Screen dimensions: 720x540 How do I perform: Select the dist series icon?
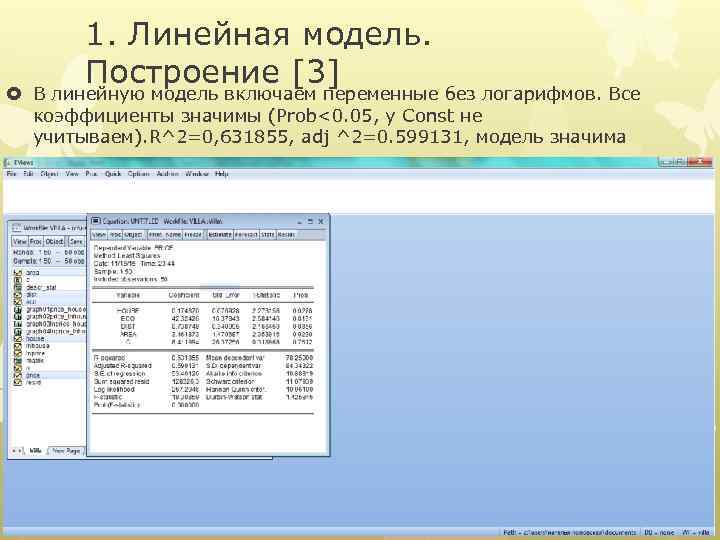pyautogui.click(x=18, y=295)
